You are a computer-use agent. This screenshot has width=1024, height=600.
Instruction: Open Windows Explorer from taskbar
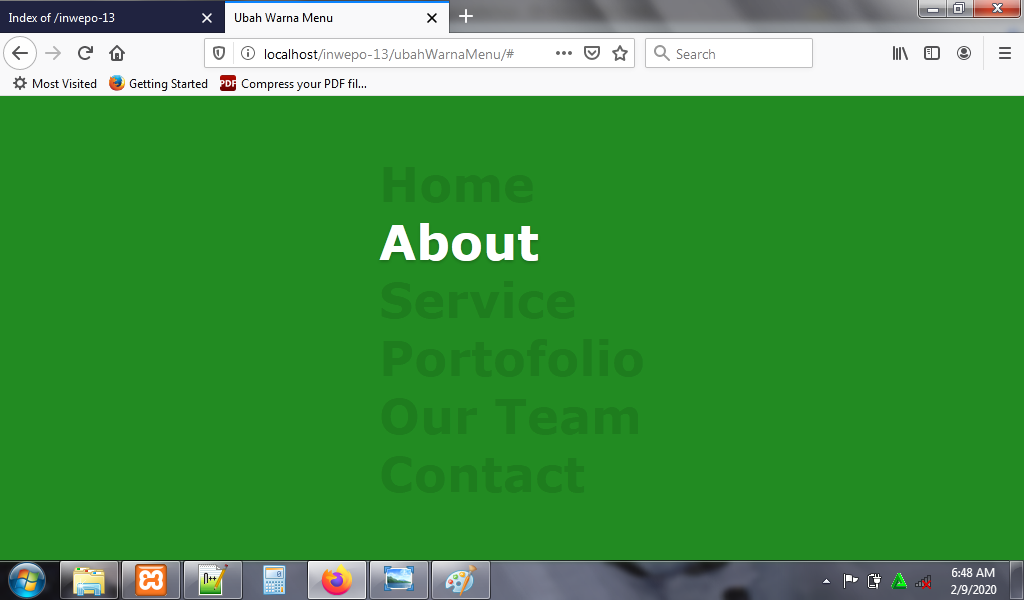point(89,580)
